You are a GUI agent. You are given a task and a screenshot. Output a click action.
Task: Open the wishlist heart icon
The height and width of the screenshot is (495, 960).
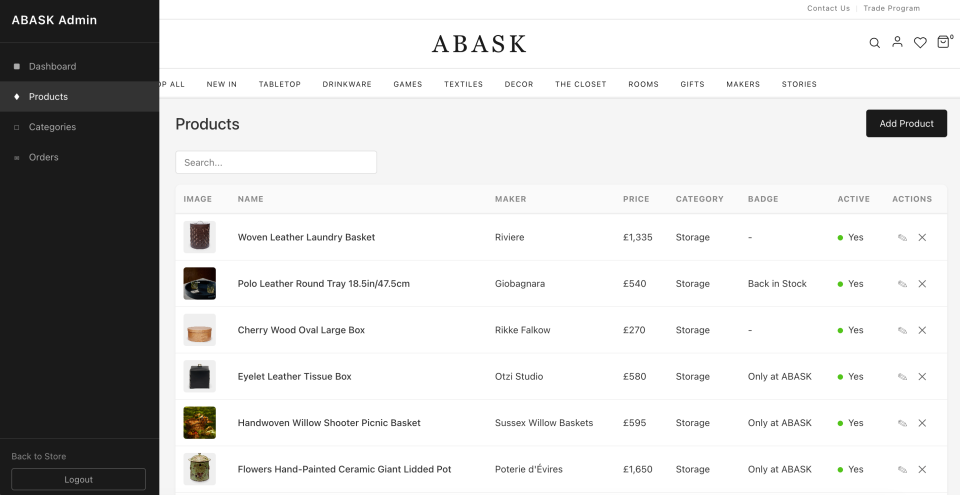tap(920, 43)
